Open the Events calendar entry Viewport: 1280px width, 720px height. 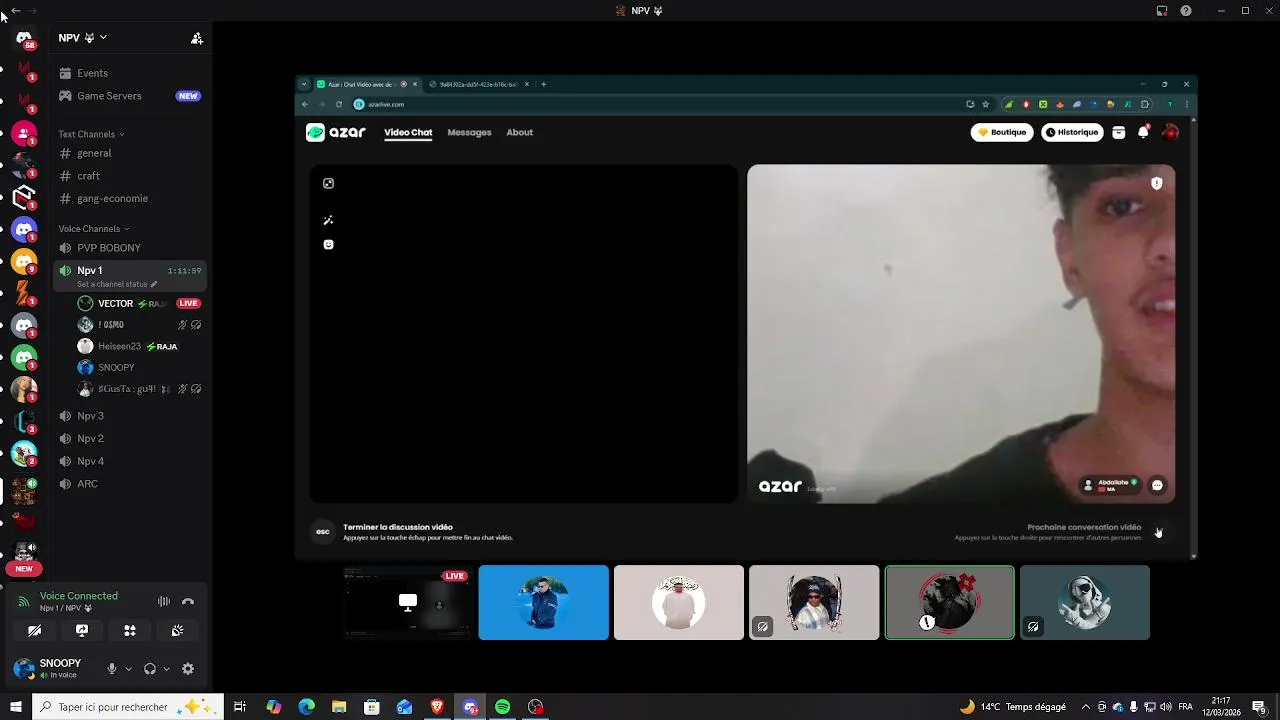(x=92, y=73)
